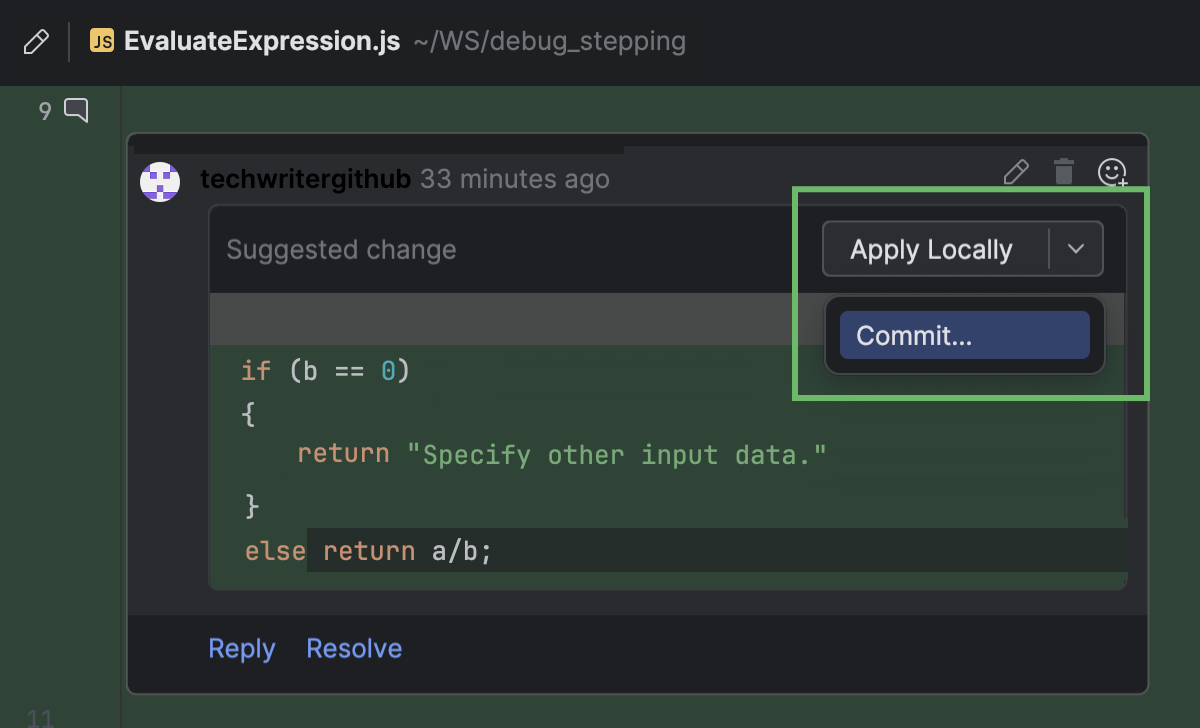Click the JS file type icon
Viewport: 1200px width, 728px height.
(101, 41)
